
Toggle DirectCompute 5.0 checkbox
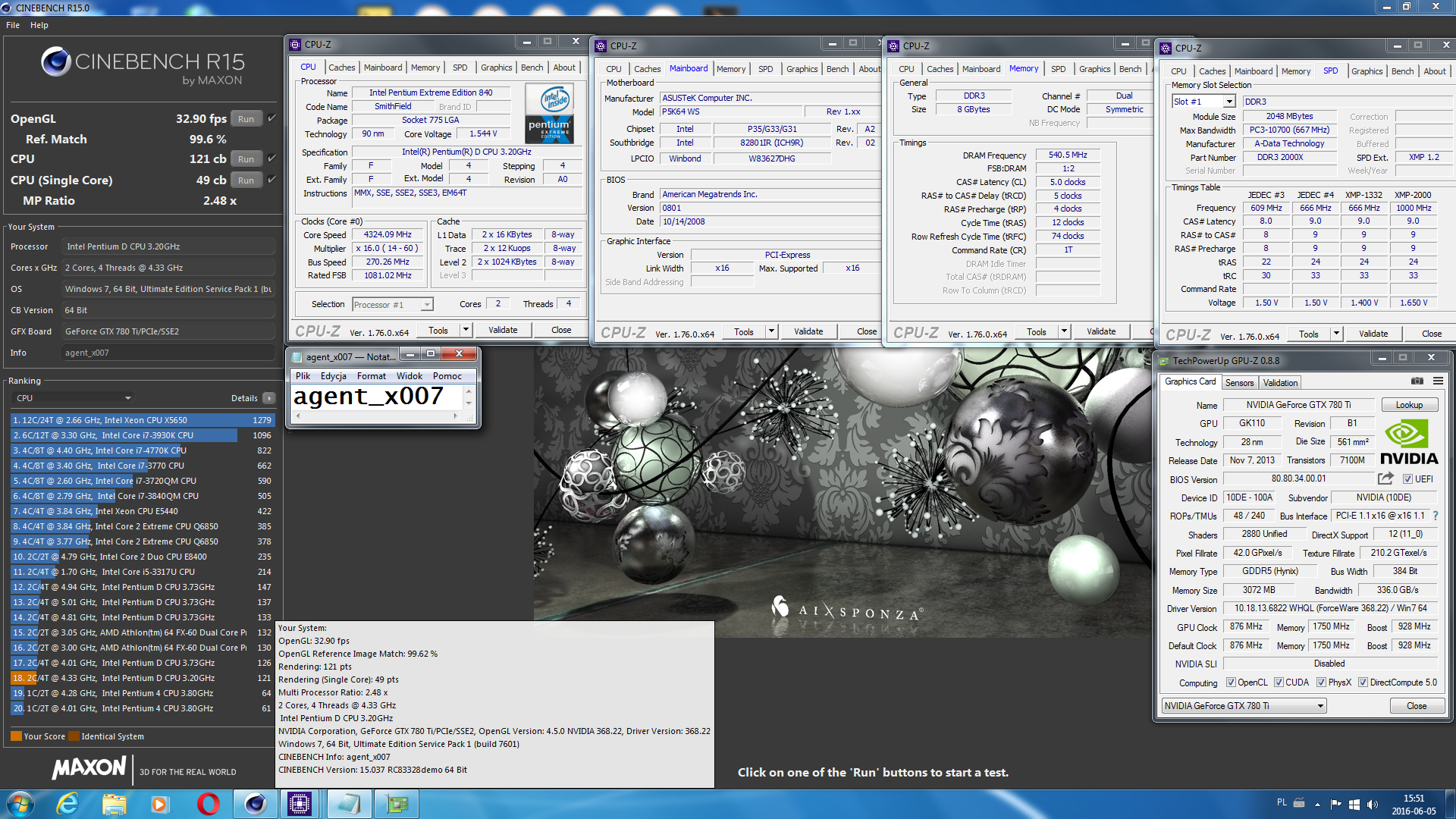pyautogui.click(x=1363, y=682)
